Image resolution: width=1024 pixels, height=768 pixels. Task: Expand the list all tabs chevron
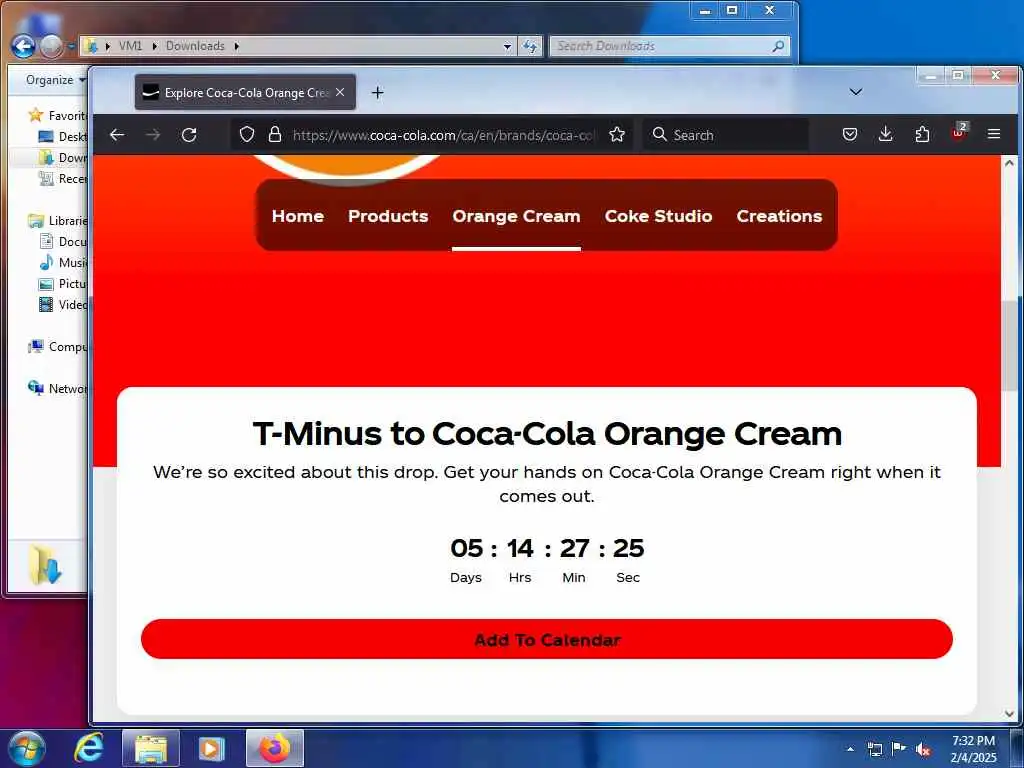tap(856, 91)
